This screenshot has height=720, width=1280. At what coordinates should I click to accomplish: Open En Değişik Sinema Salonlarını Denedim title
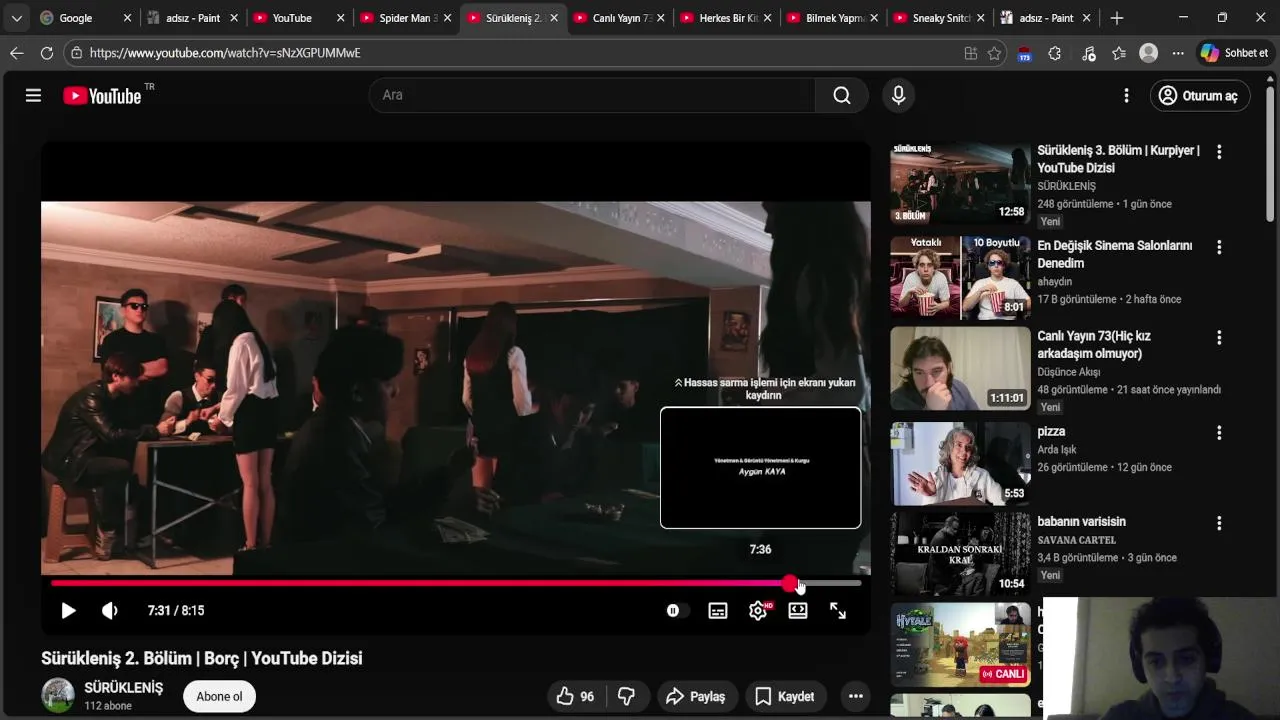(1114, 254)
